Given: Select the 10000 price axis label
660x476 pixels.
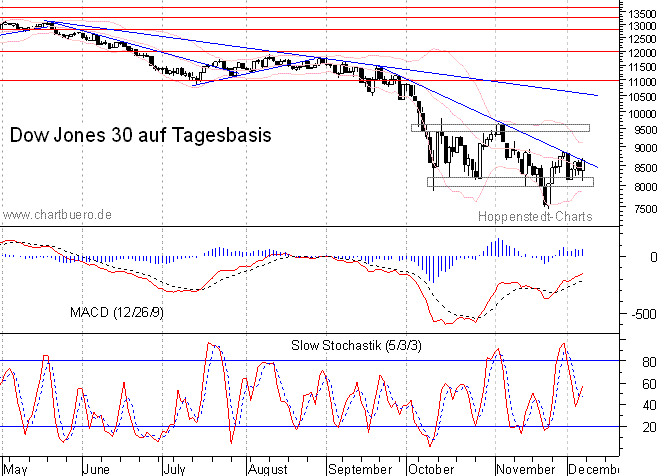Looking at the screenshot, I should (x=642, y=114).
